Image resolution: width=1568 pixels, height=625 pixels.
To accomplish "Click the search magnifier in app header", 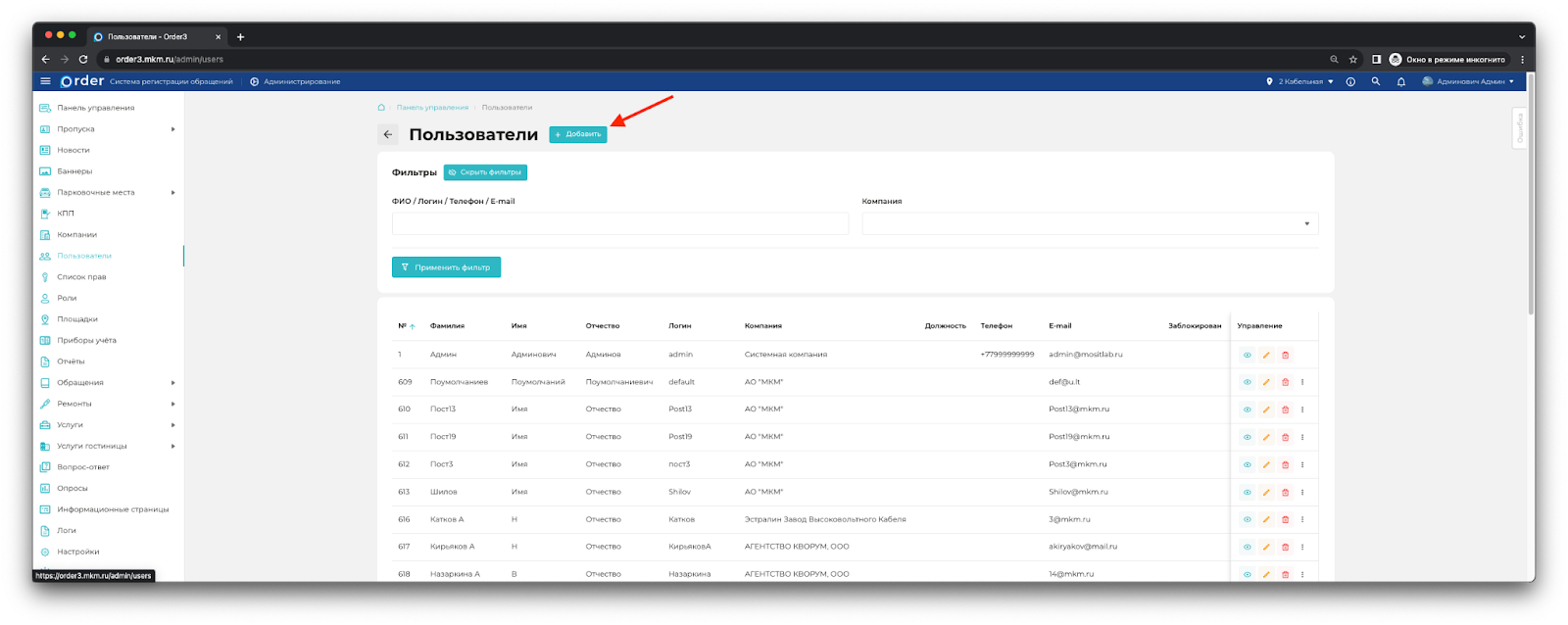I will coord(1375,81).
